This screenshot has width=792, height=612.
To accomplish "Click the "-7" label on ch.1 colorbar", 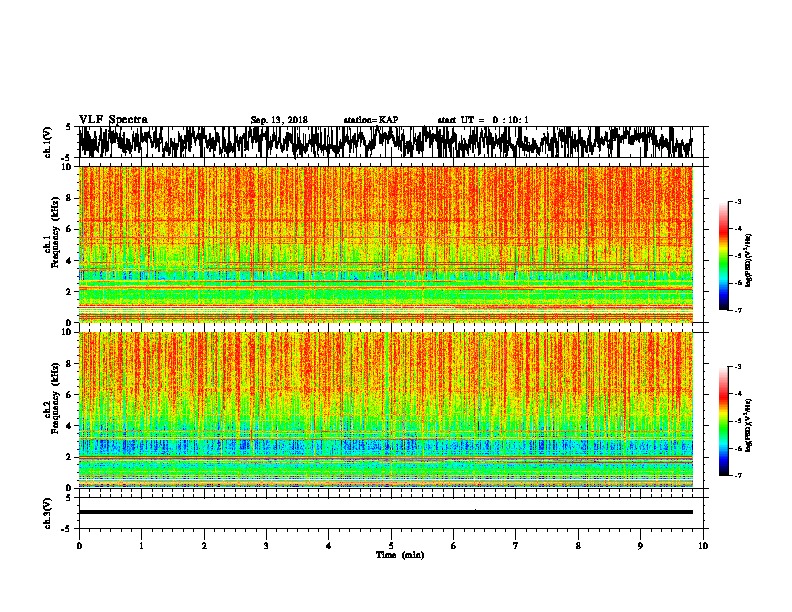I will [x=737, y=310].
